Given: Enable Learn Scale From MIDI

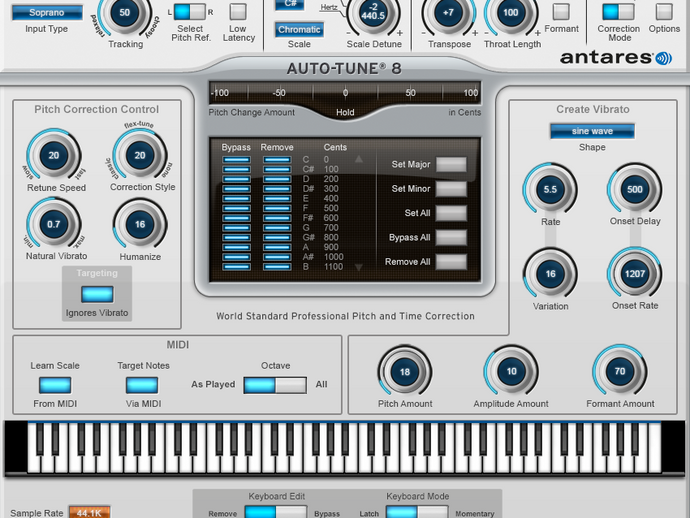Looking at the screenshot, I should pyautogui.click(x=55, y=385).
